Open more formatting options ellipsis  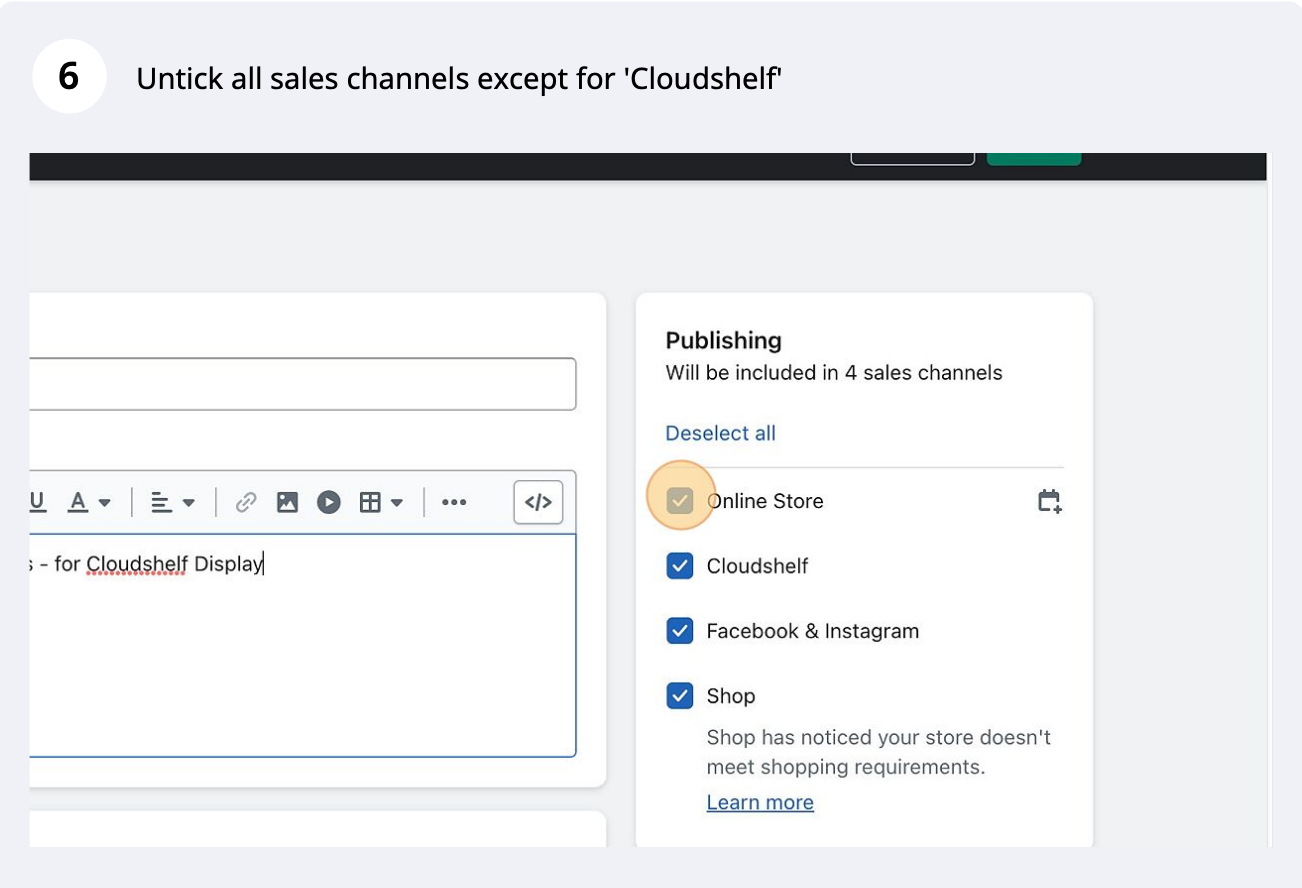[454, 502]
